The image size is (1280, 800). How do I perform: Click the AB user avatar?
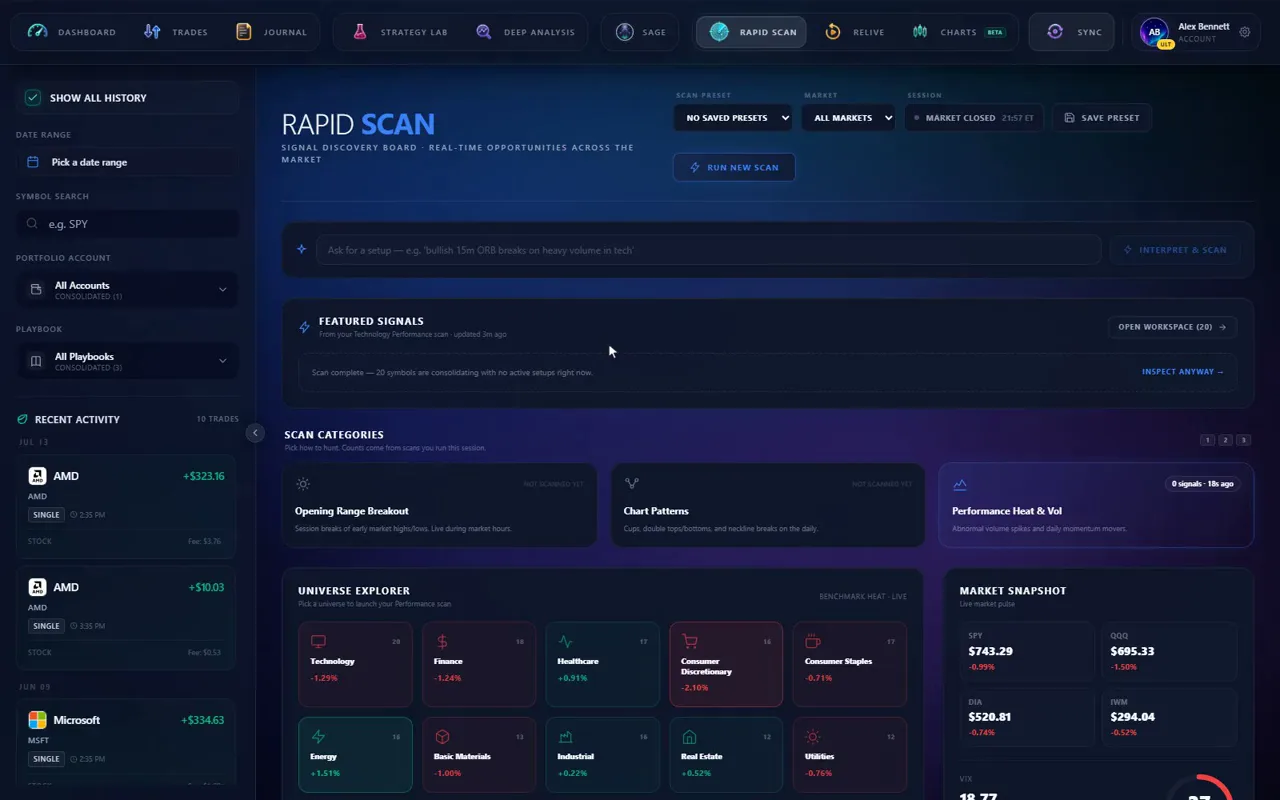[1154, 32]
